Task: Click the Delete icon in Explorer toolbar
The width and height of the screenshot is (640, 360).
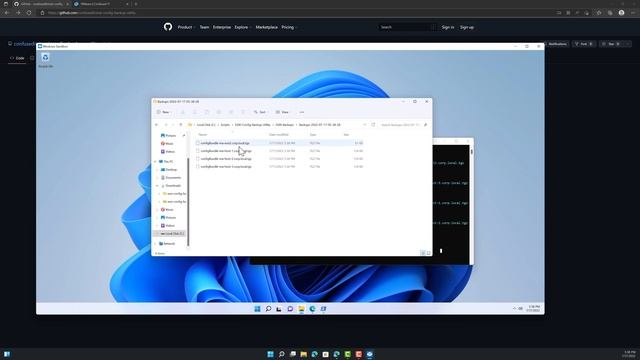Action: (243, 112)
